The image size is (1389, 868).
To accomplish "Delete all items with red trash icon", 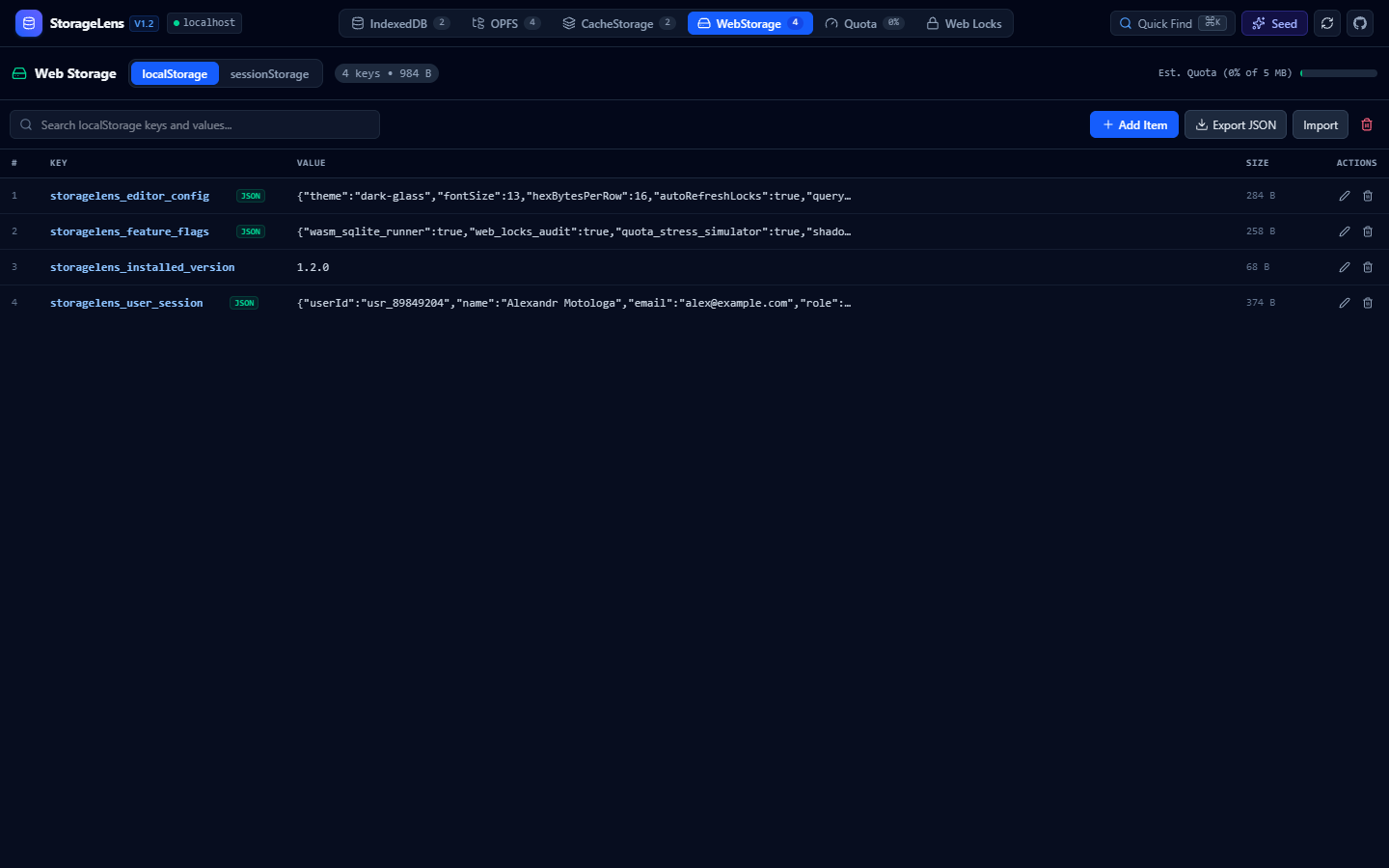I will click(1367, 124).
